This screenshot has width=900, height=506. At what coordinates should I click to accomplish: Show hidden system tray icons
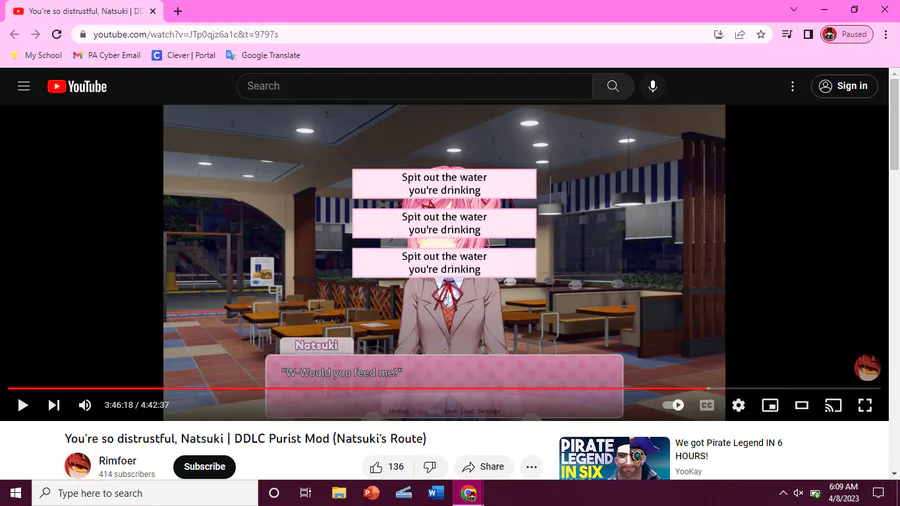click(x=783, y=493)
